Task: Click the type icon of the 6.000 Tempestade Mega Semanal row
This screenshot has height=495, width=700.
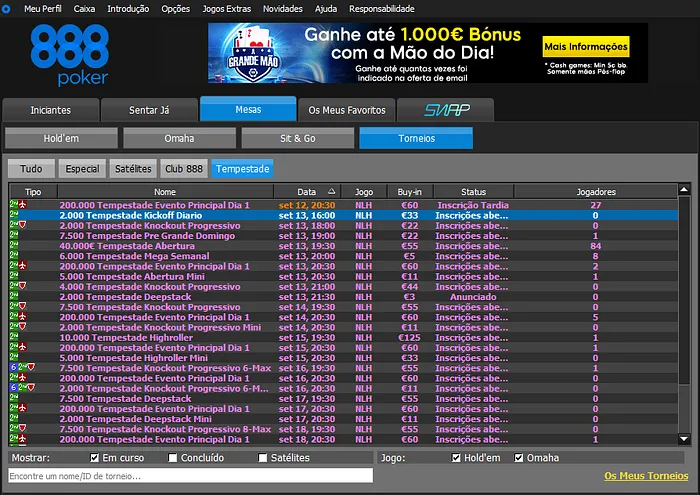Action: click(x=14, y=255)
